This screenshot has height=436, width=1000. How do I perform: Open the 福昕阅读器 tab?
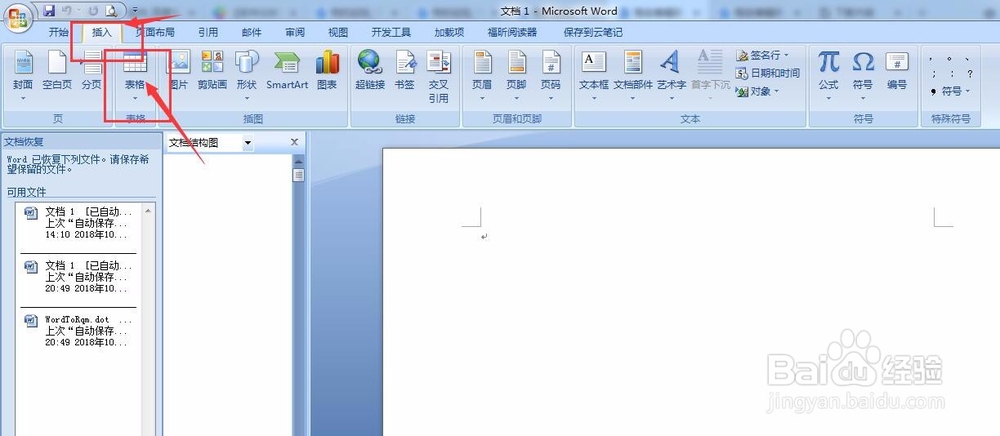pyautogui.click(x=512, y=33)
